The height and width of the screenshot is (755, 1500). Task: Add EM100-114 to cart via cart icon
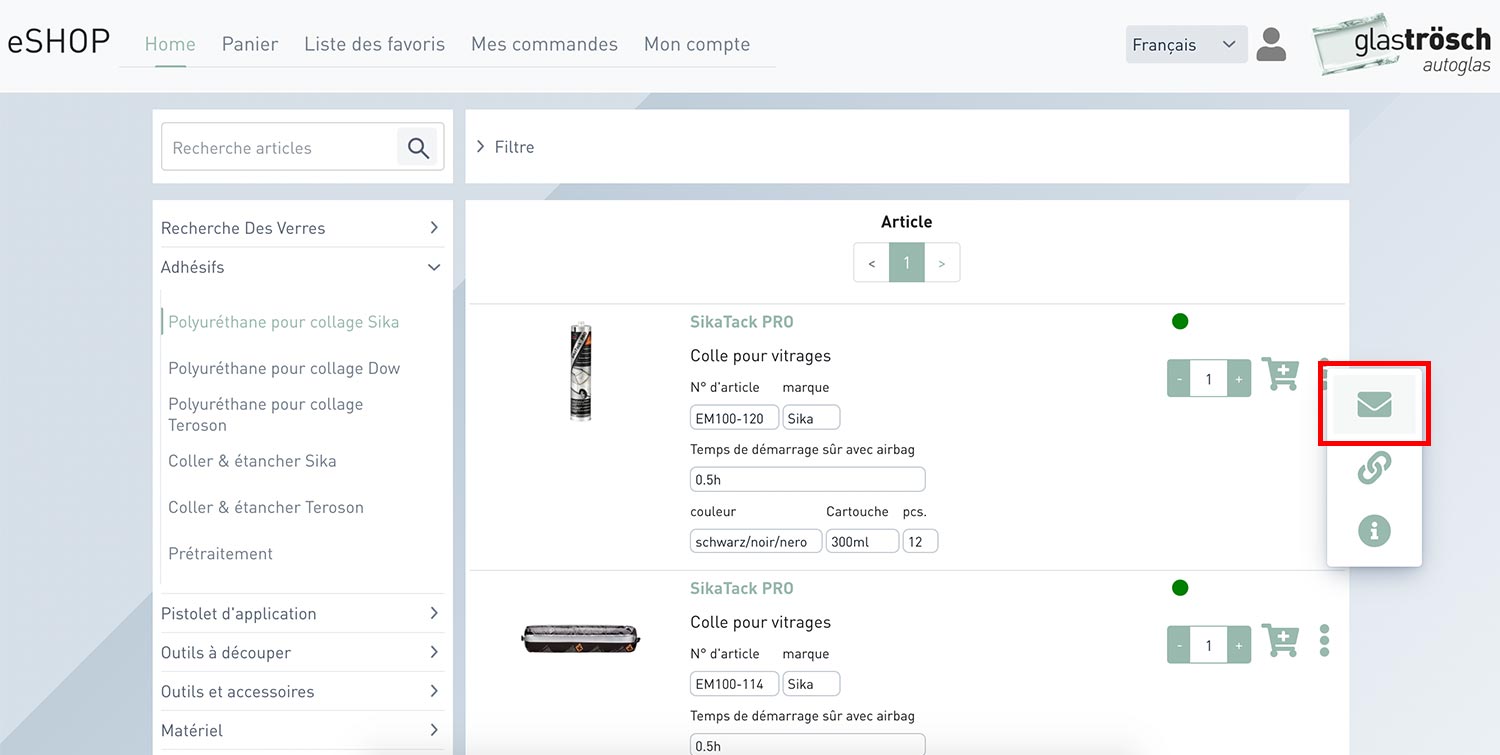(1280, 641)
